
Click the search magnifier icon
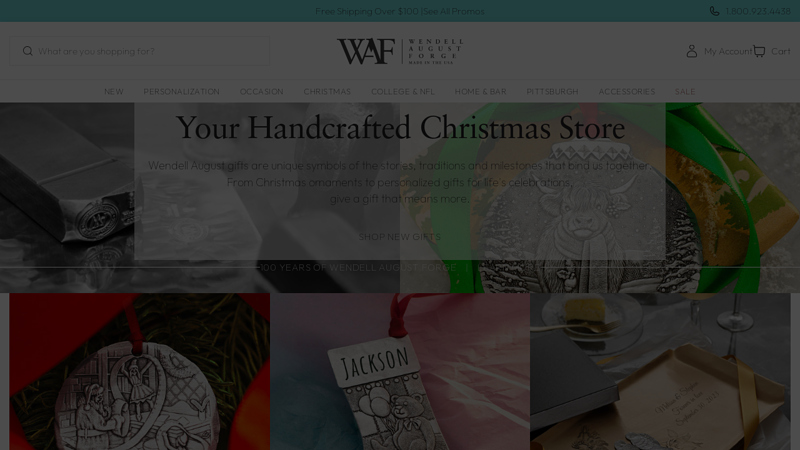(x=28, y=51)
